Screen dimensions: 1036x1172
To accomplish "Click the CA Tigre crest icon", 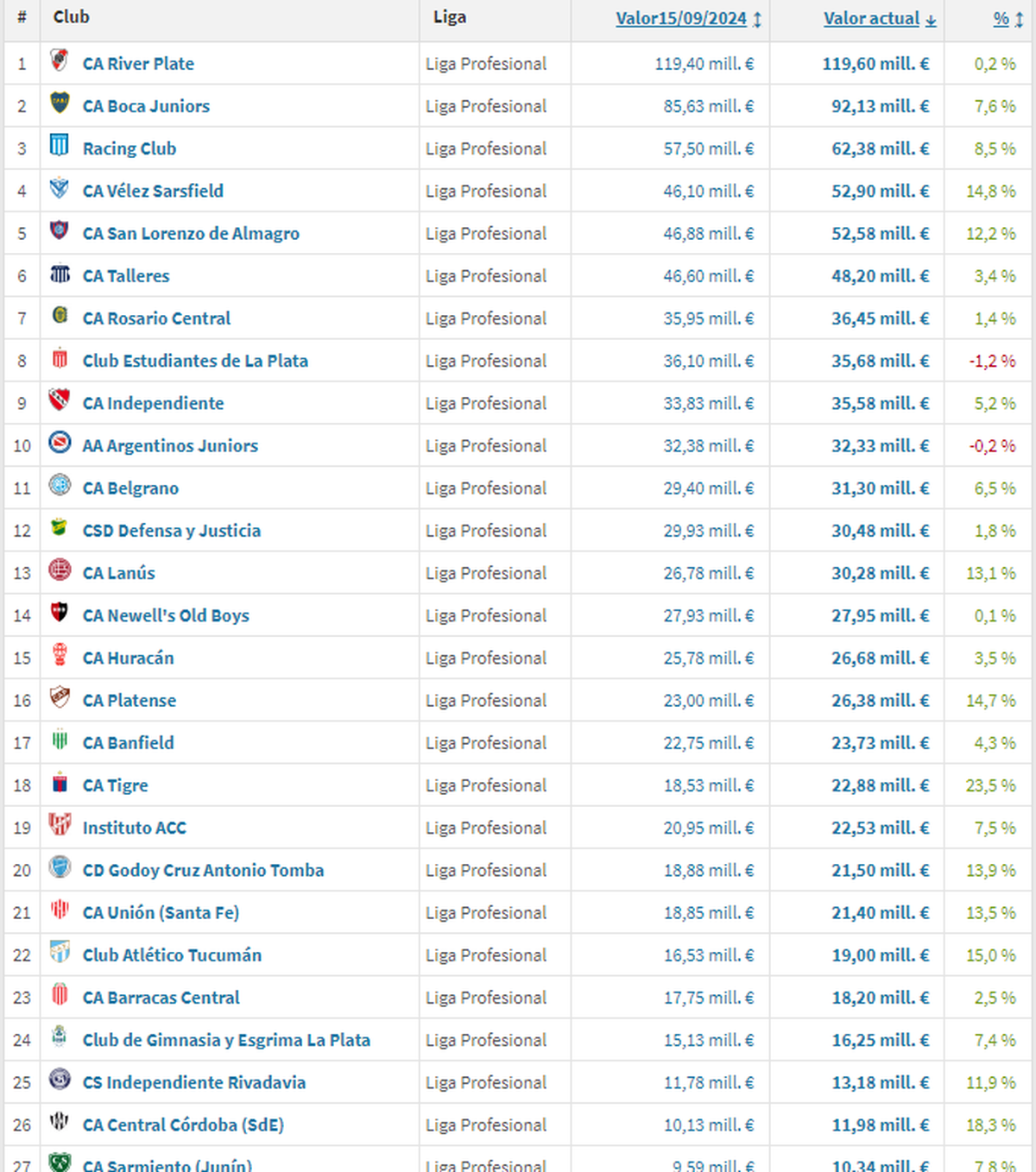I will (60, 782).
